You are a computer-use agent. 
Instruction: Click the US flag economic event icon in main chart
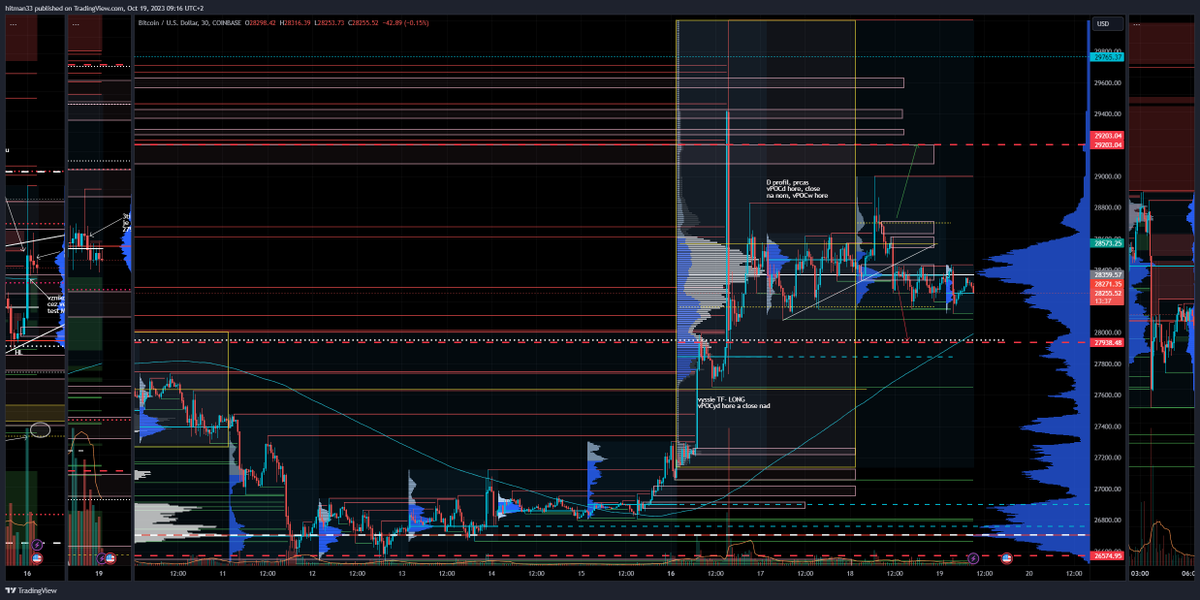pos(1006,557)
